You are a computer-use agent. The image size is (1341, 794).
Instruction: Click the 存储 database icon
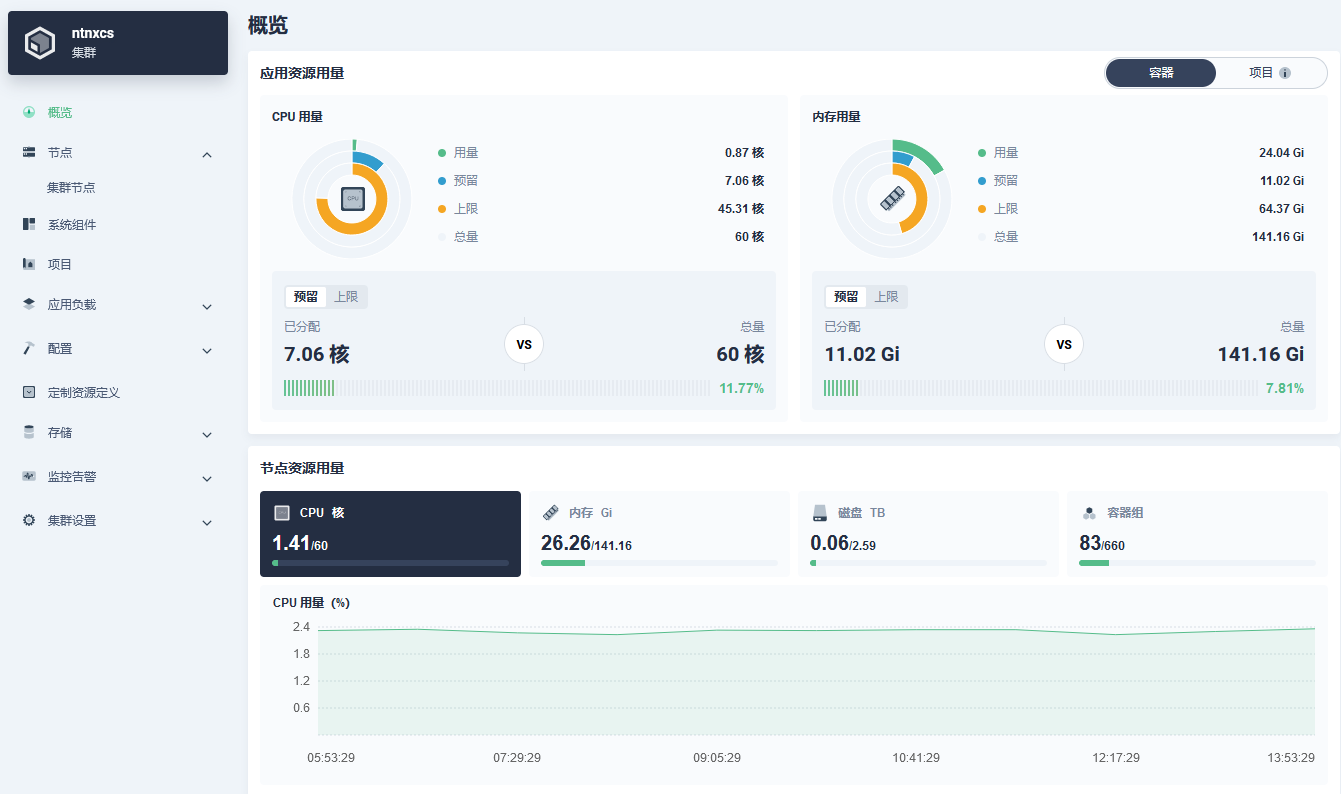click(x=29, y=432)
